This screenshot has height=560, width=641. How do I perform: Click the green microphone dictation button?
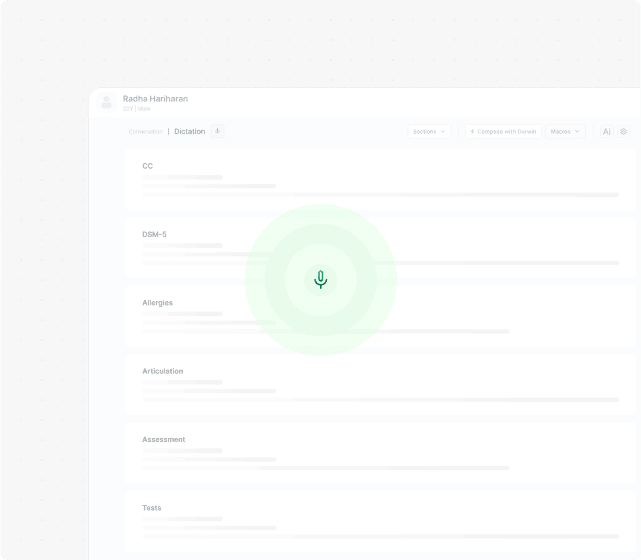320,280
